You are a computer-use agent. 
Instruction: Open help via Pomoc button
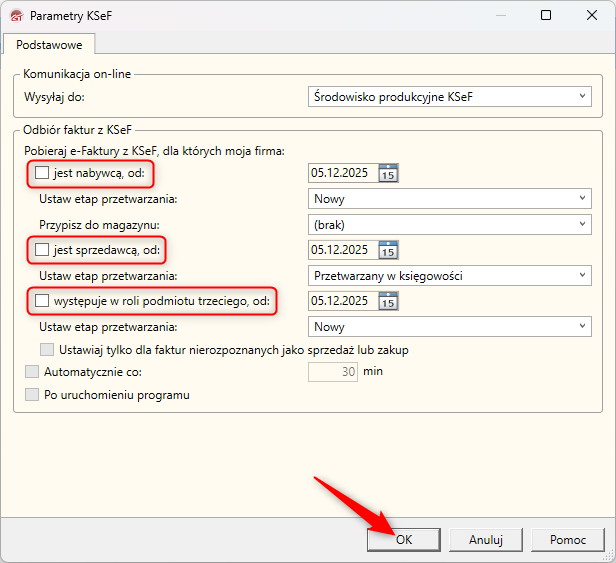pos(567,539)
